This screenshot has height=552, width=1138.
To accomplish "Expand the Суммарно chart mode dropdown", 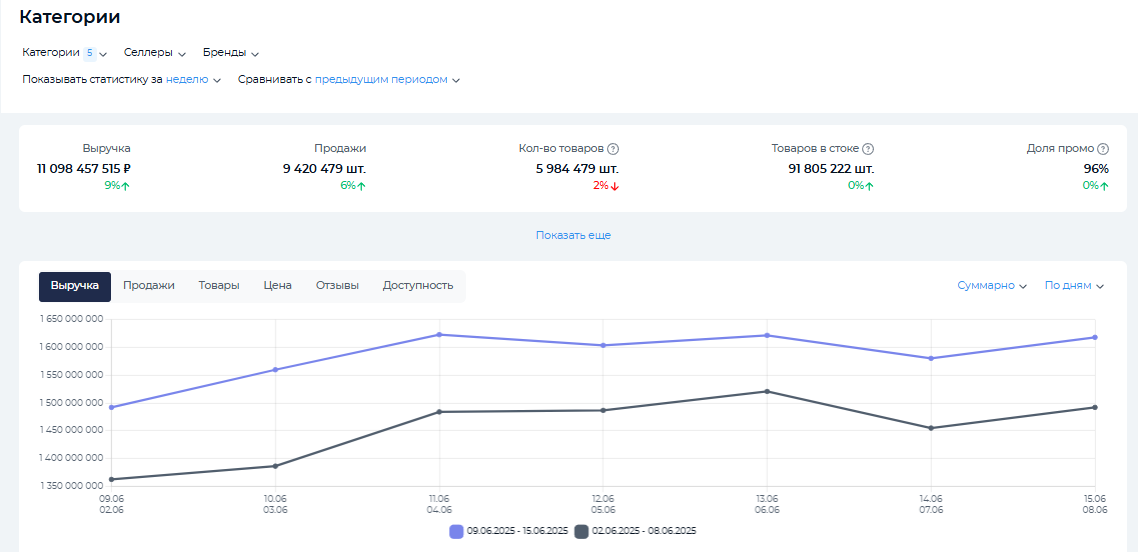I will pos(992,286).
